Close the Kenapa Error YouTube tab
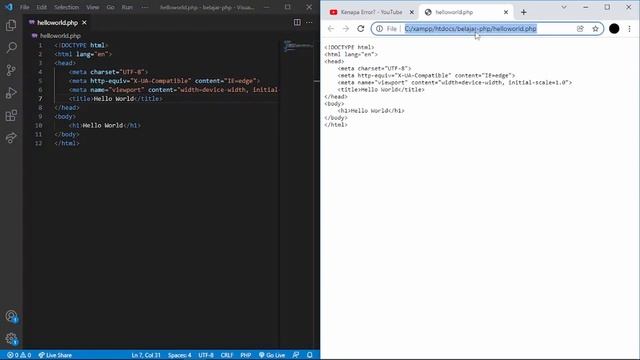The width and height of the screenshot is (640, 360). [x=411, y=12]
